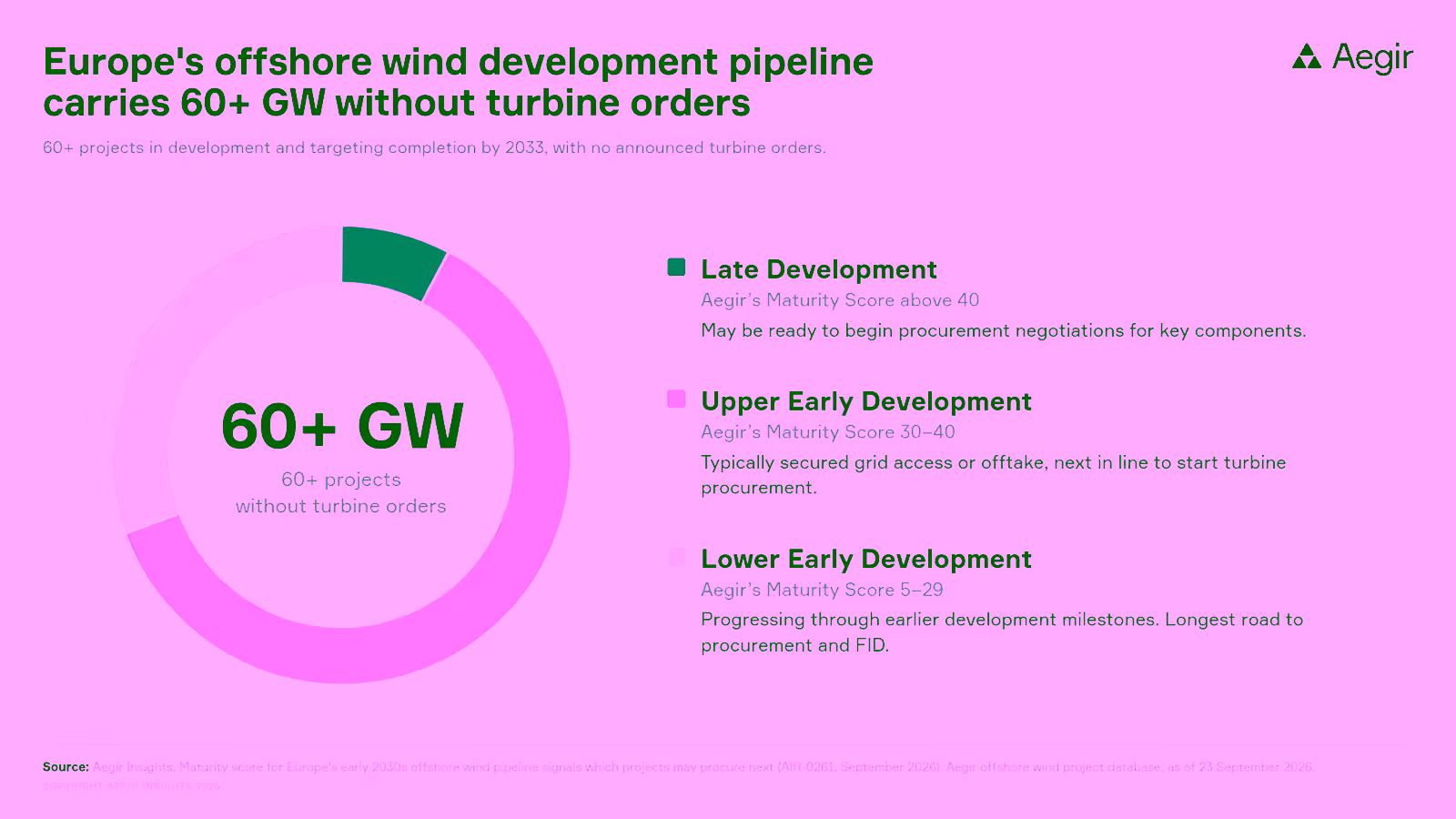Select "Aegir's Maturity Score above 40" text
This screenshot has width=1456, height=819.
(840, 300)
